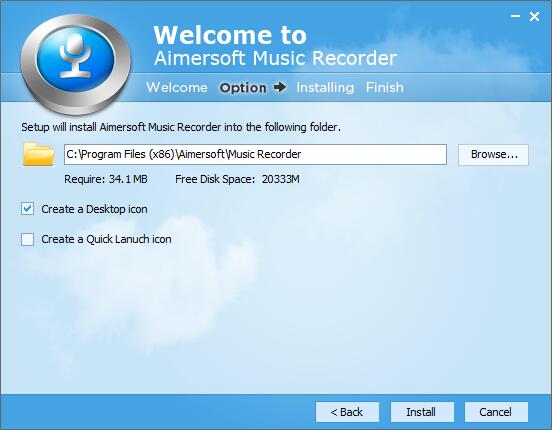Click the Installing step label
This screenshot has height=430, width=552.
[325, 87]
